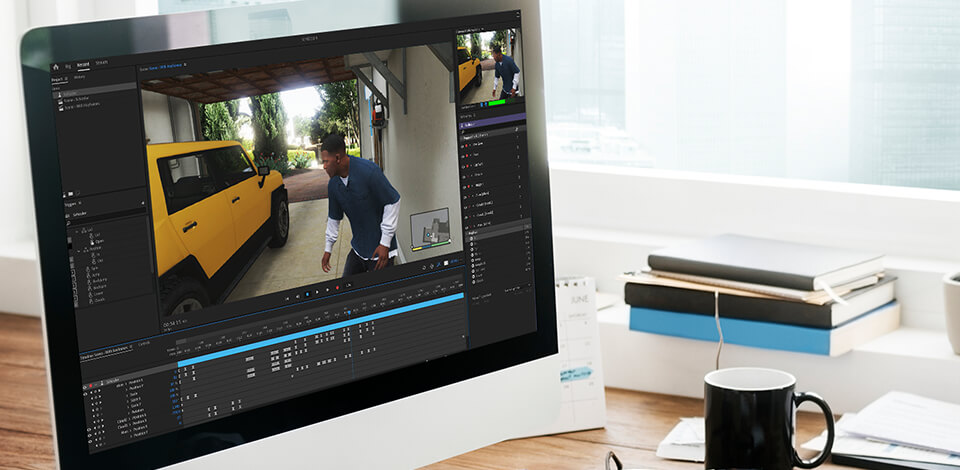Click the new folder icon in Project panel
Viewport: 960px width, 470px height.
[x=70, y=194]
